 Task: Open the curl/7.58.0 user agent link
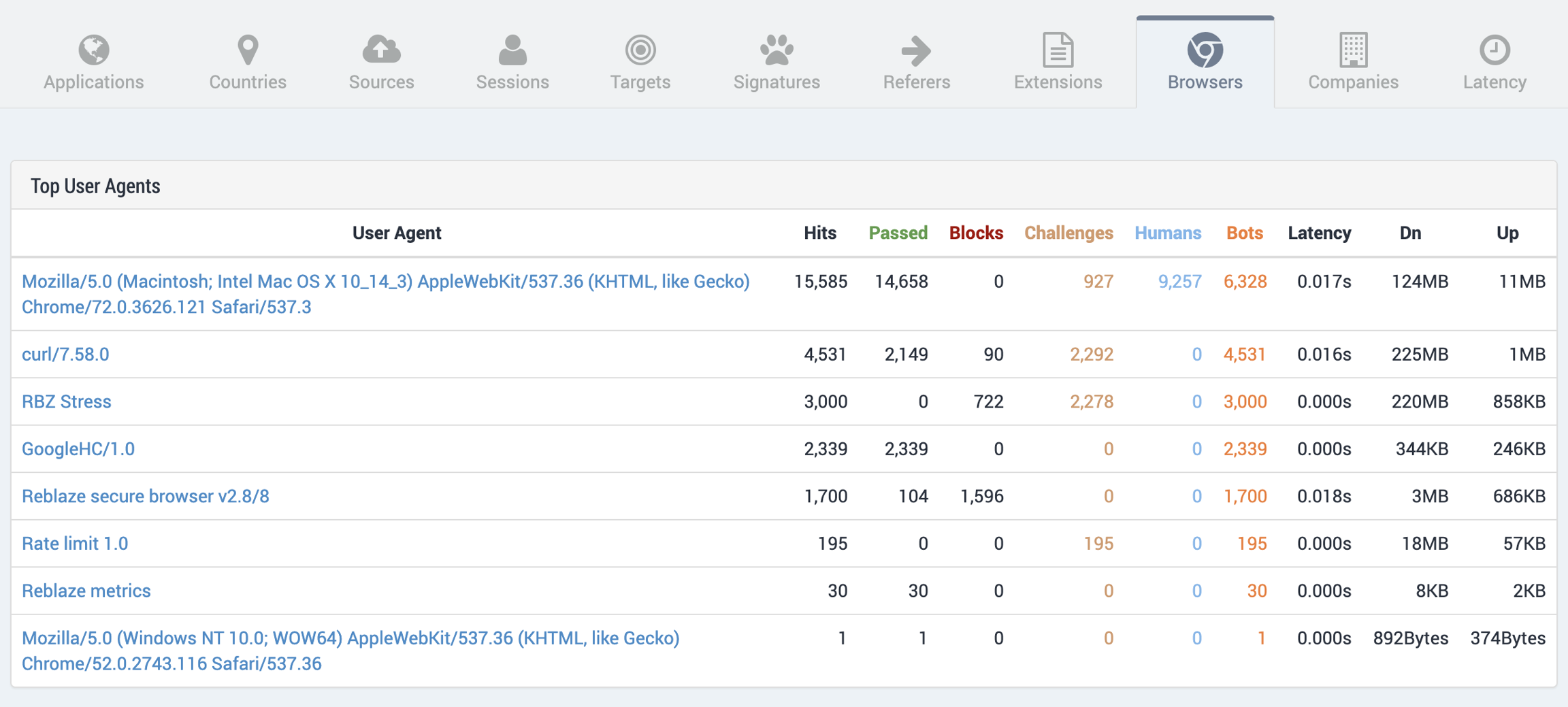click(65, 355)
